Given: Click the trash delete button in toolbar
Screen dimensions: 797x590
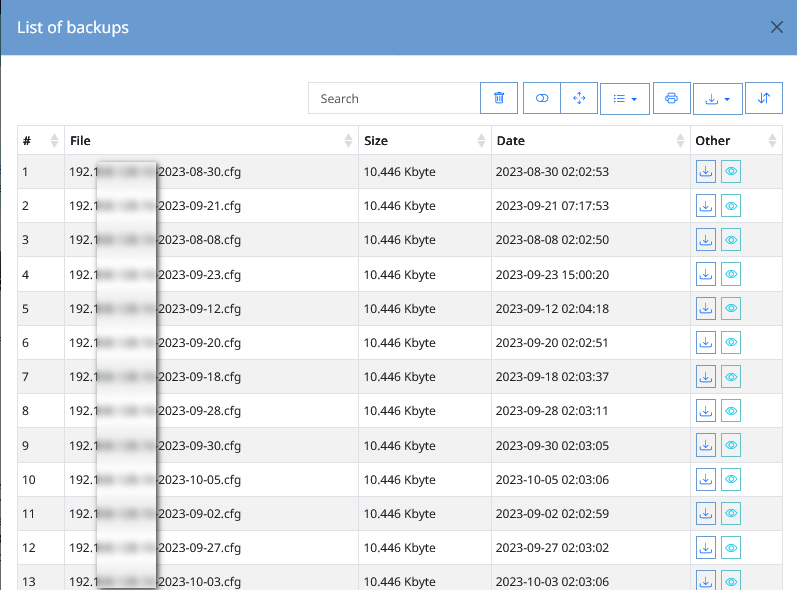Looking at the screenshot, I should point(499,98).
